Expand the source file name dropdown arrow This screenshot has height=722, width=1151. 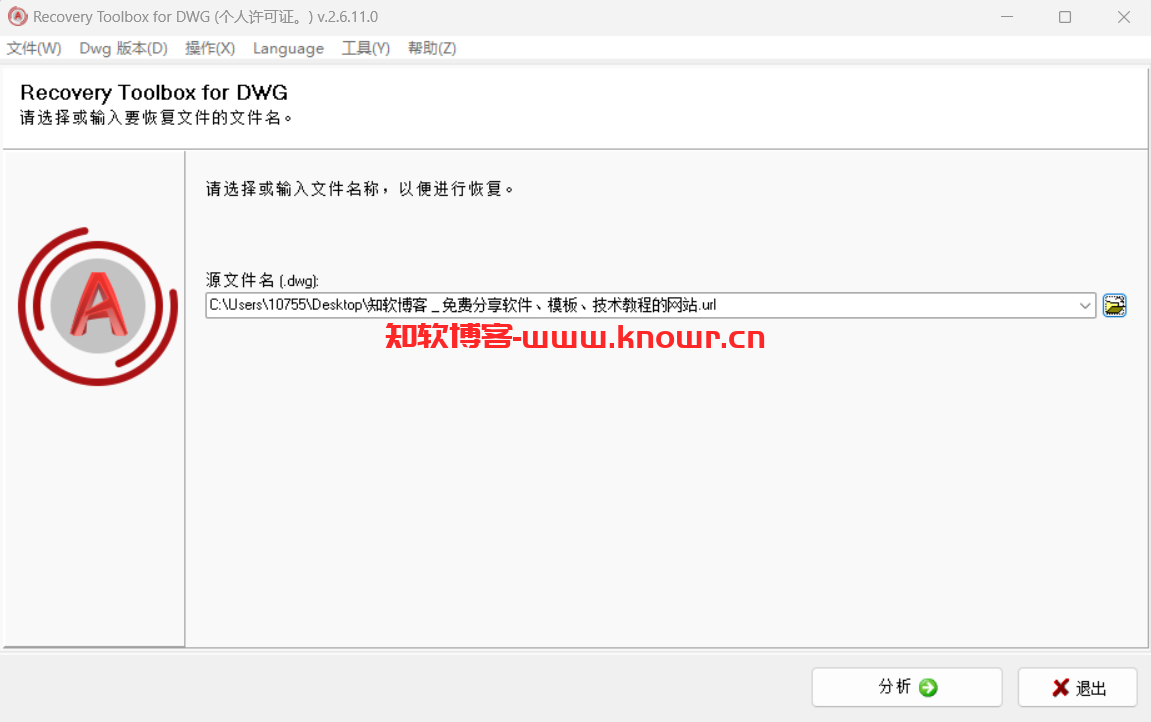click(x=1085, y=305)
